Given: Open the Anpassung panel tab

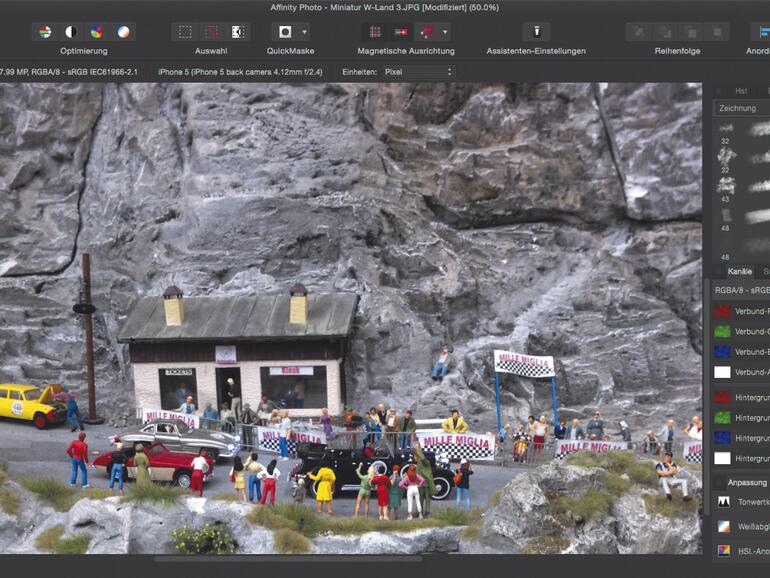Looking at the screenshot, I should coord(747,483).
